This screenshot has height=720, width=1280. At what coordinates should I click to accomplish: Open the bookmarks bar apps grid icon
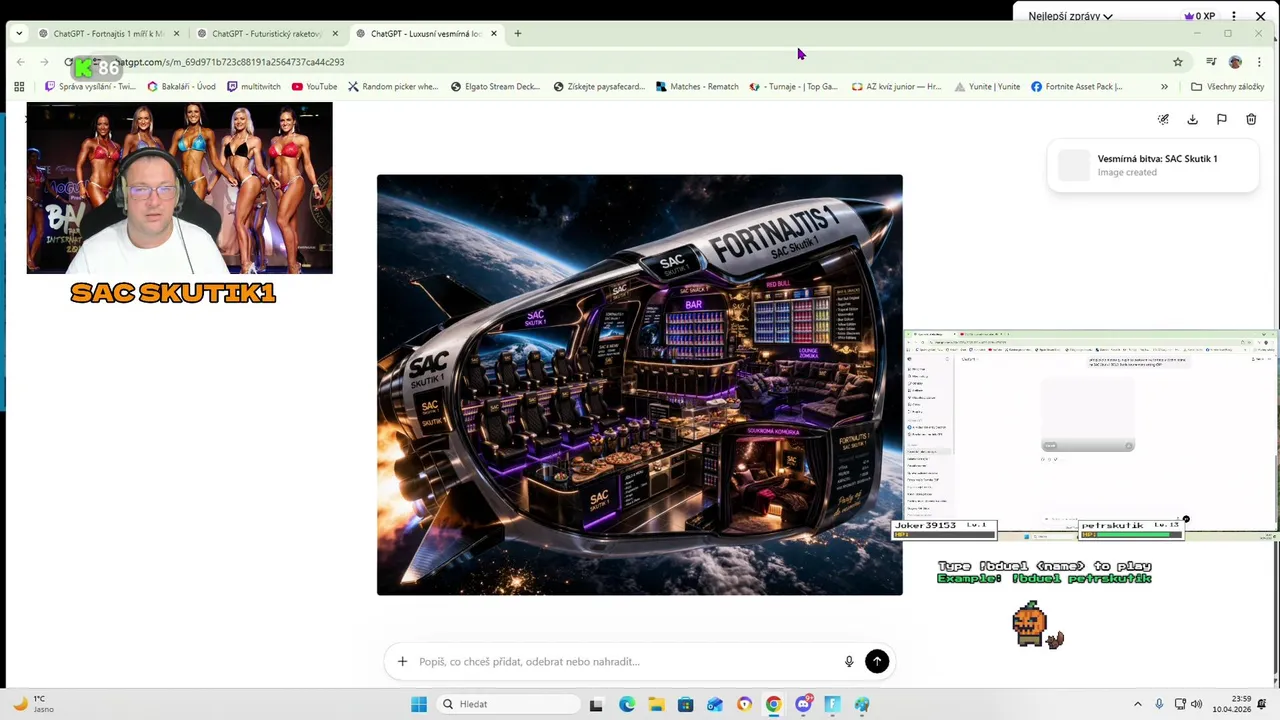tap(19, 87)
